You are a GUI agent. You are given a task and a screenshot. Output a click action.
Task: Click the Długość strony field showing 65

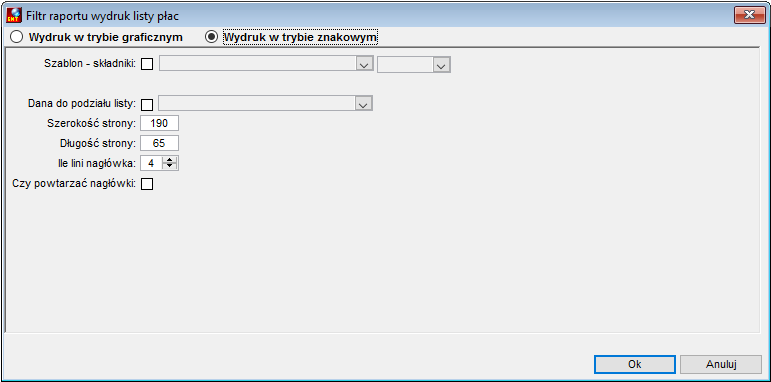[159, 143]
